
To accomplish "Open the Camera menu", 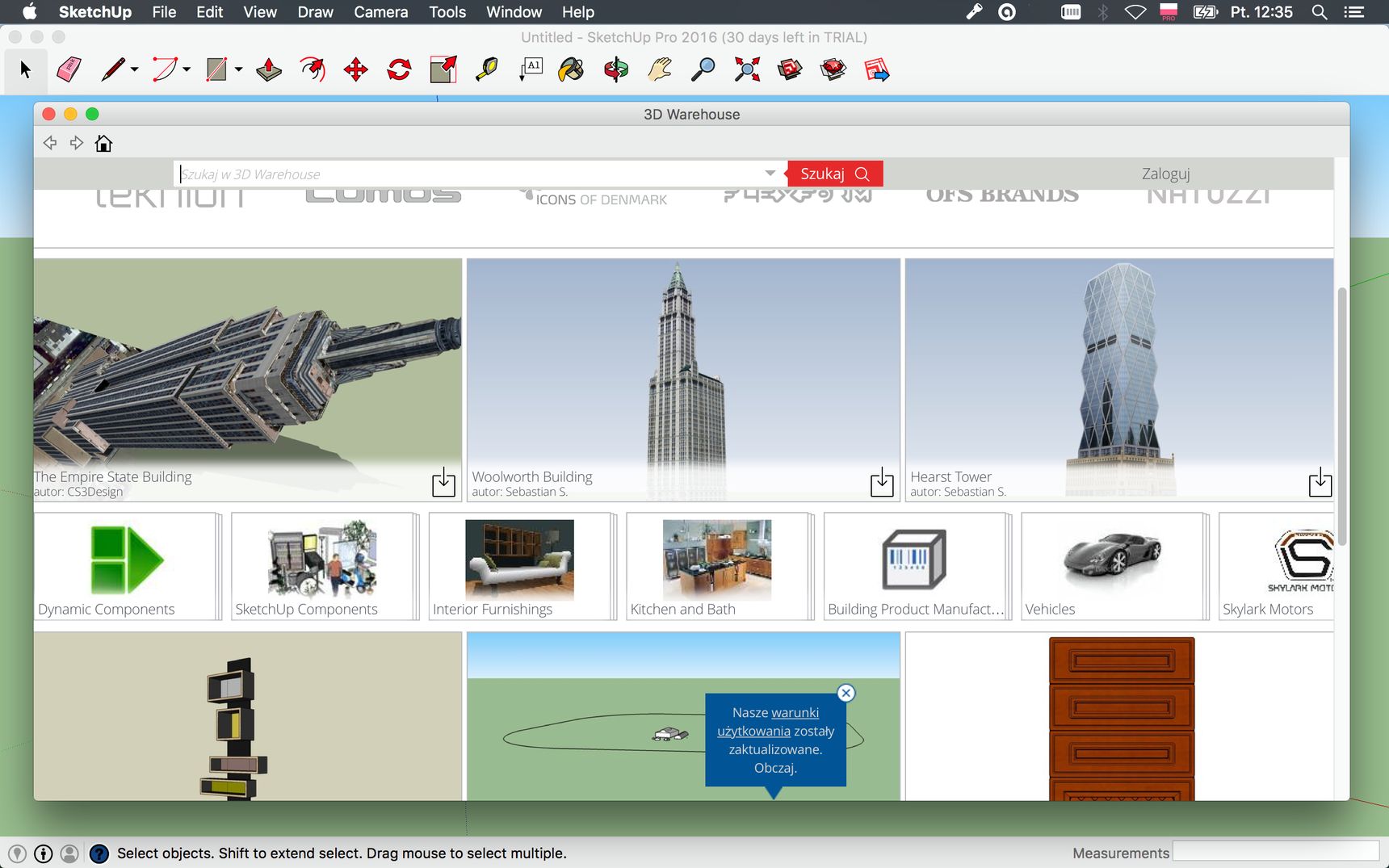I will tap(380, 12).
